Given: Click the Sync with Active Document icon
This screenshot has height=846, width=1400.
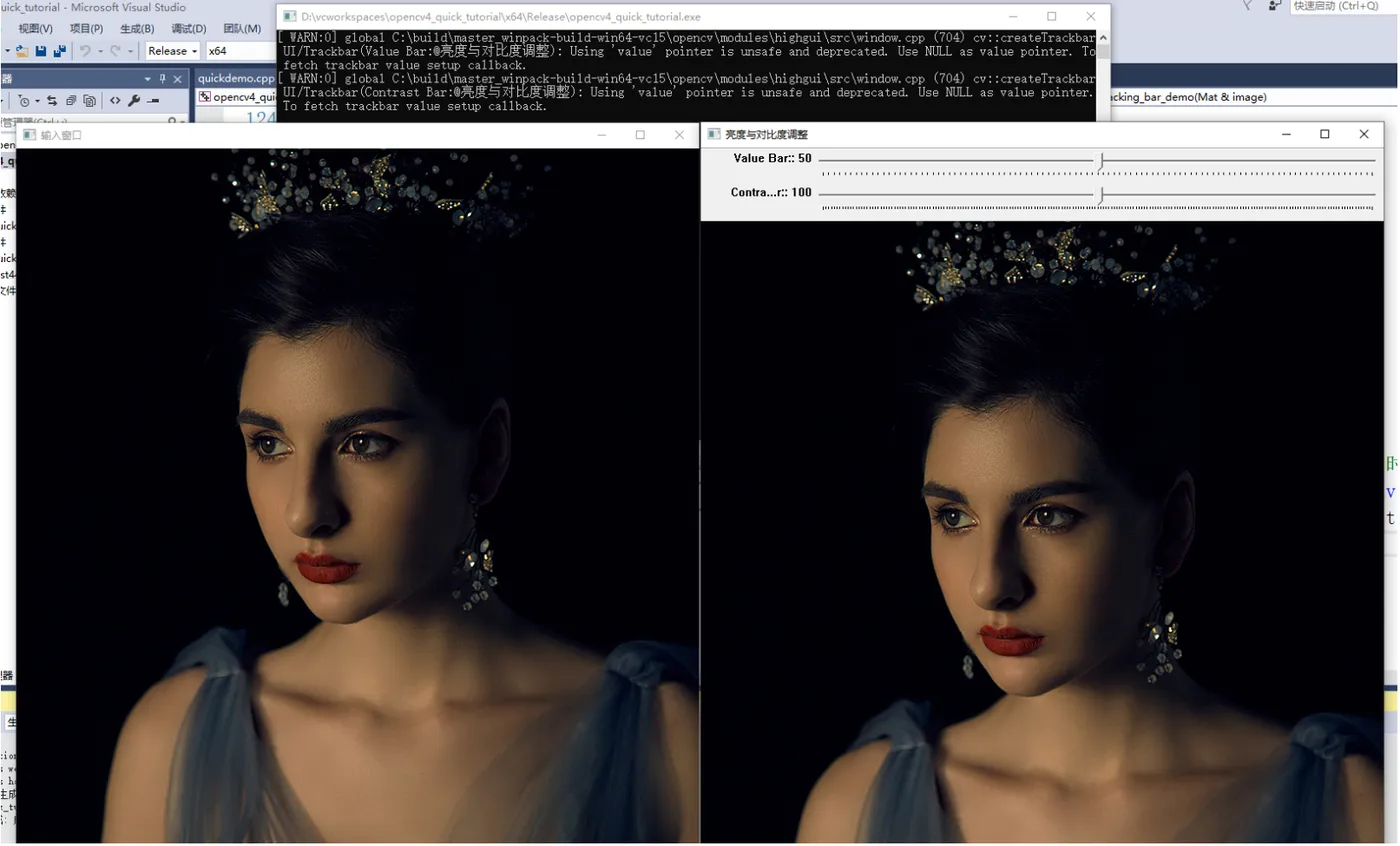Looking at the screenshot, I should (x=52, y=101).
